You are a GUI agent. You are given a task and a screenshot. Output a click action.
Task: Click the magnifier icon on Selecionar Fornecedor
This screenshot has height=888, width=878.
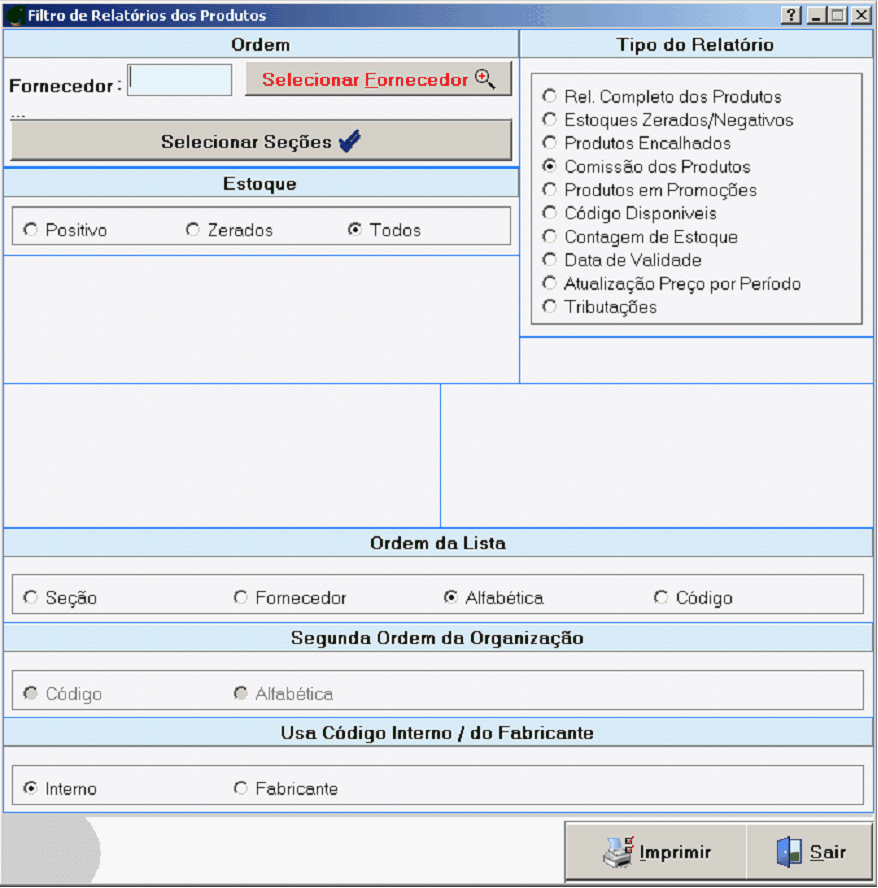485,79
